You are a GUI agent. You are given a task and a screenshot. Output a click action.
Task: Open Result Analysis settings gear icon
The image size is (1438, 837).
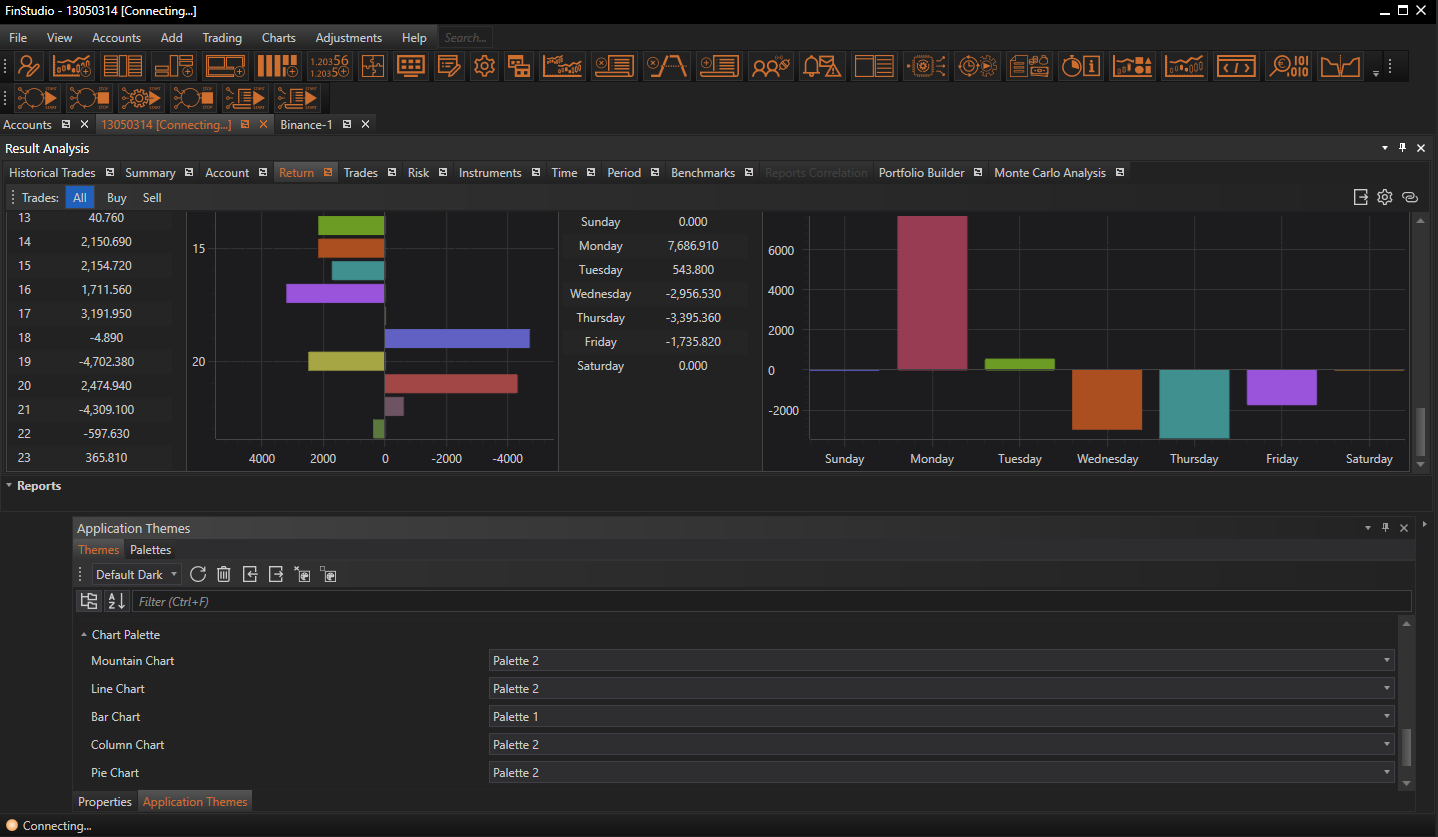tap(1385, 197)
